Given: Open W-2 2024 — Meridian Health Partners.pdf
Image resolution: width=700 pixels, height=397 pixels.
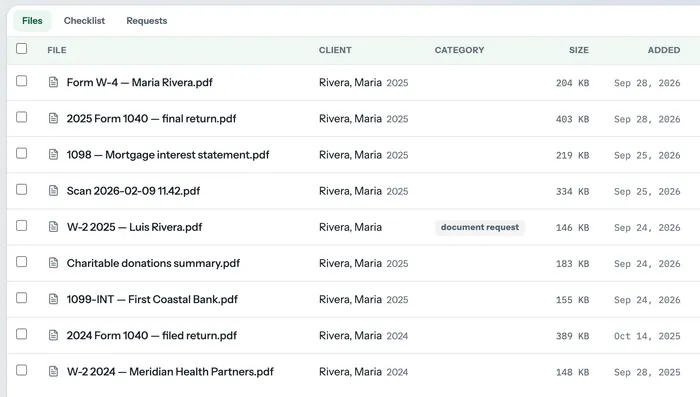Looking at the screenshot, I should [170, 372].
